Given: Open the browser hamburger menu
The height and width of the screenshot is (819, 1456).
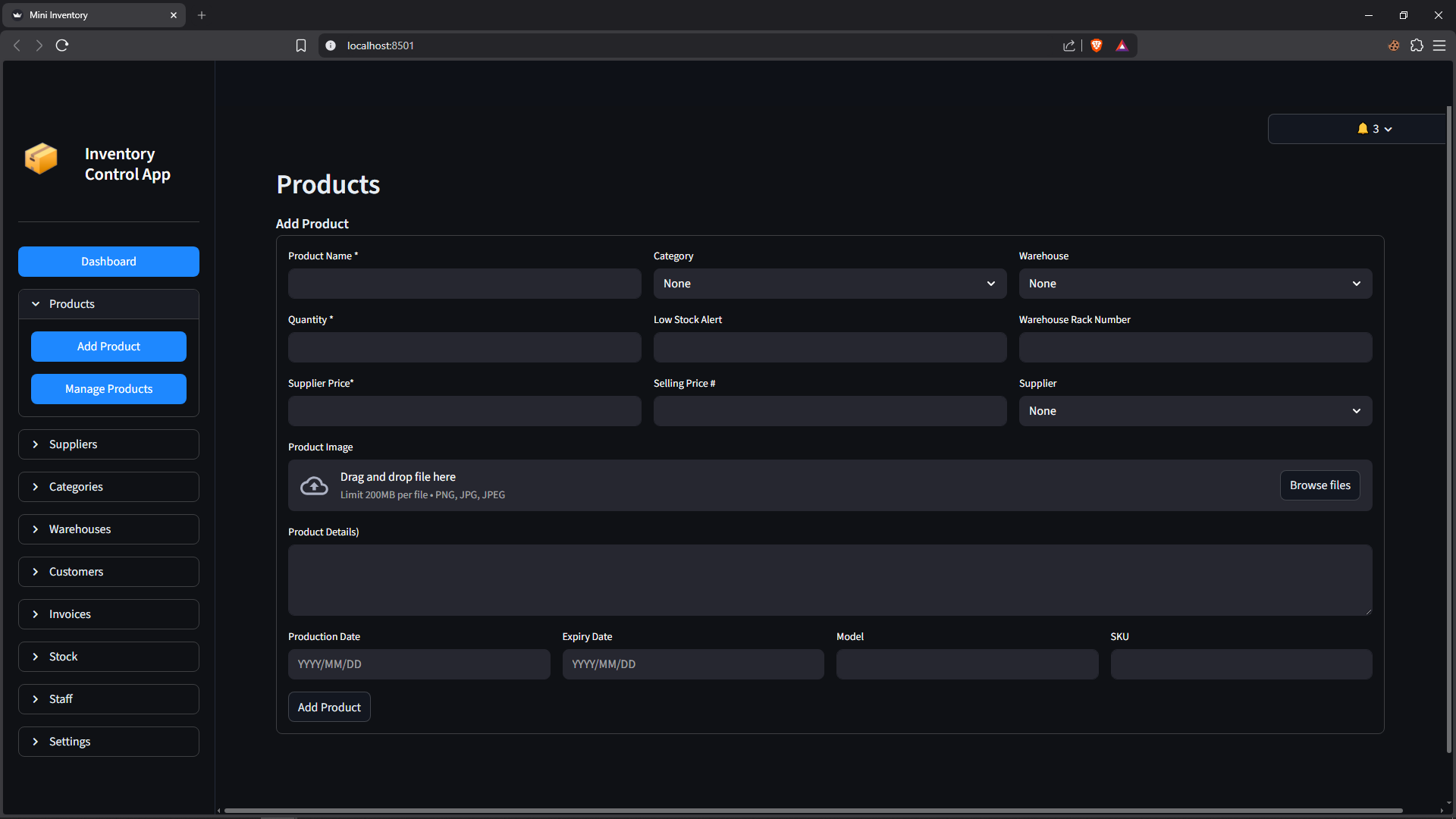Looking at the screenshot, I should (1439, 45).
